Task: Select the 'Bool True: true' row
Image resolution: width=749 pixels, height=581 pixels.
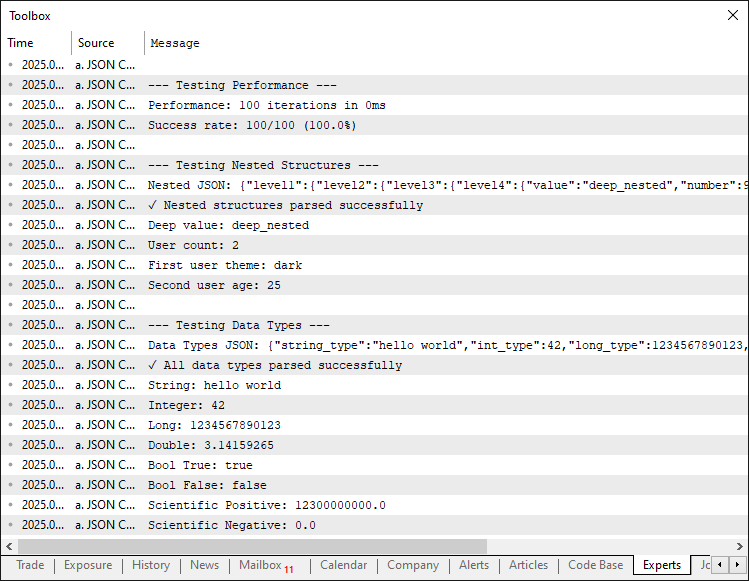Action: [374, 465]
